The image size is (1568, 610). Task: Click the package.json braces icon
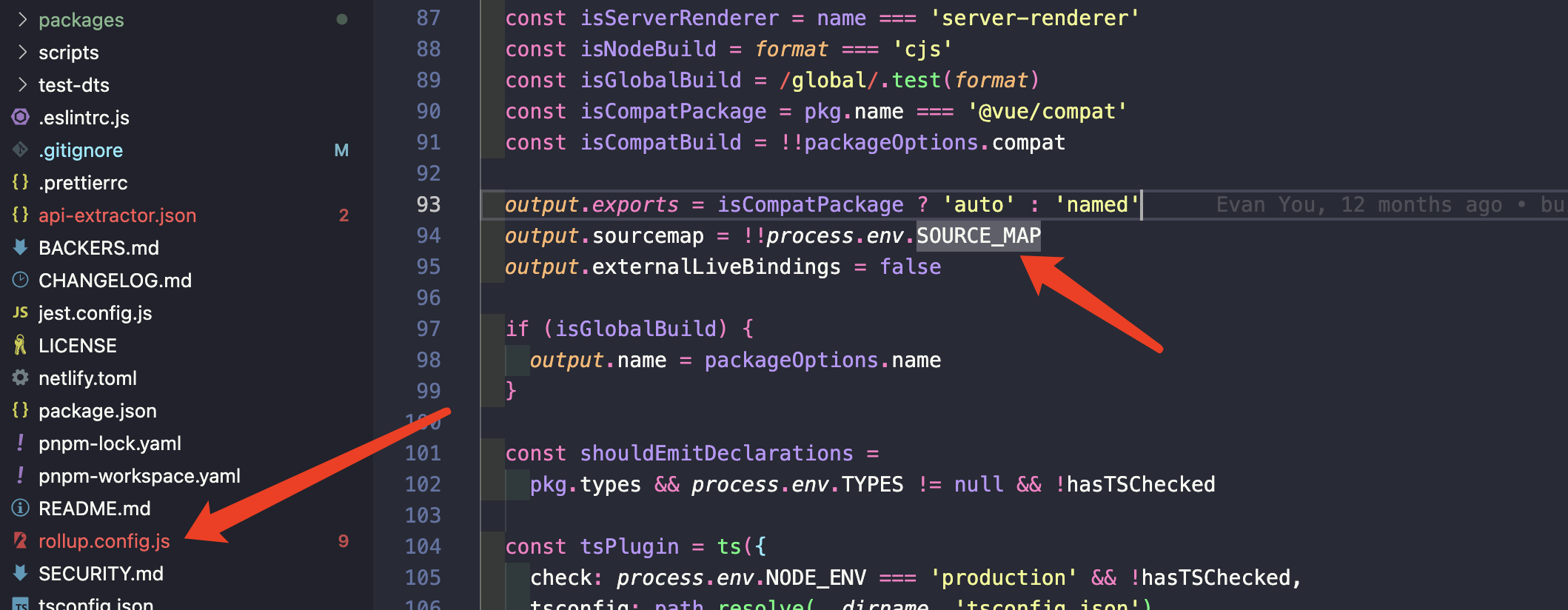[x=21, y=410]
